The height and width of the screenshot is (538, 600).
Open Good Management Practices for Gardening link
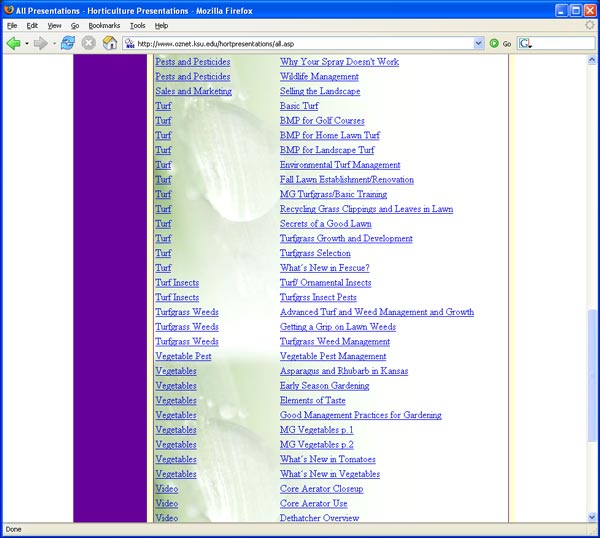[360, 415]
